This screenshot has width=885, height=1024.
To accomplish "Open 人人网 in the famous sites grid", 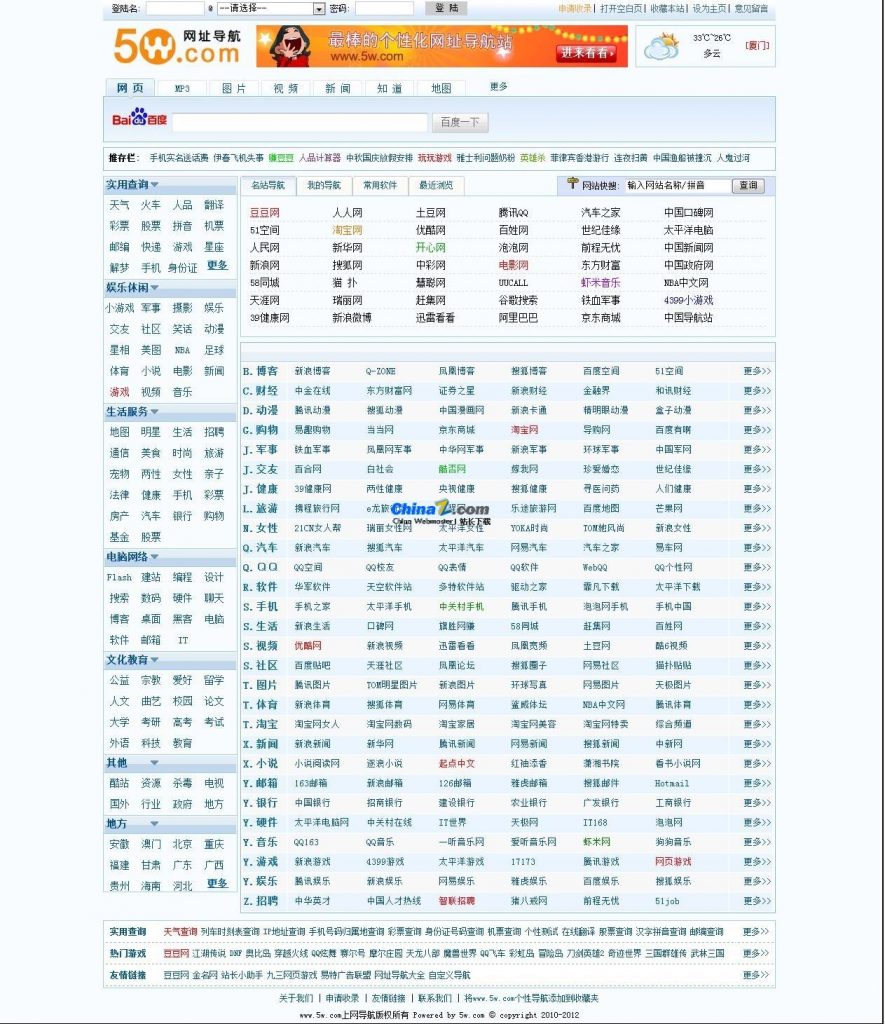I will coord(347,213).
